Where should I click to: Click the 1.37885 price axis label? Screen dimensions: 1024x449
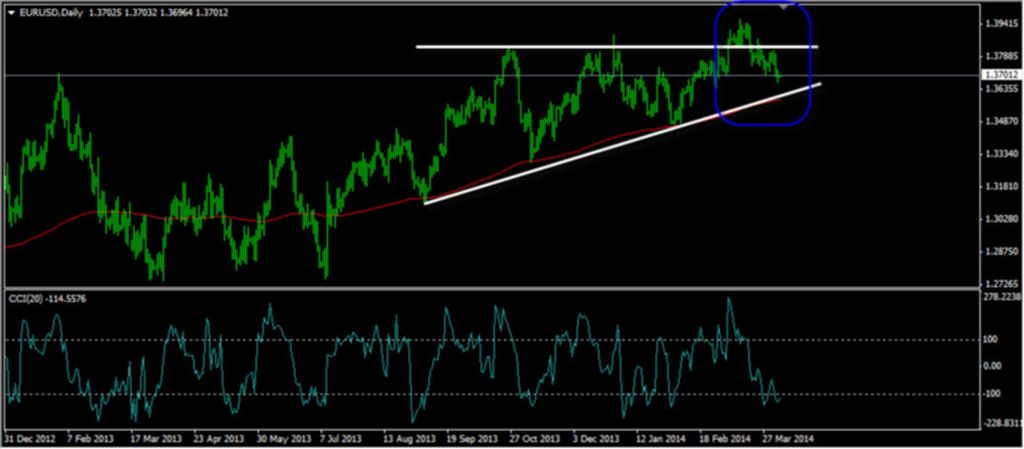1000,57
